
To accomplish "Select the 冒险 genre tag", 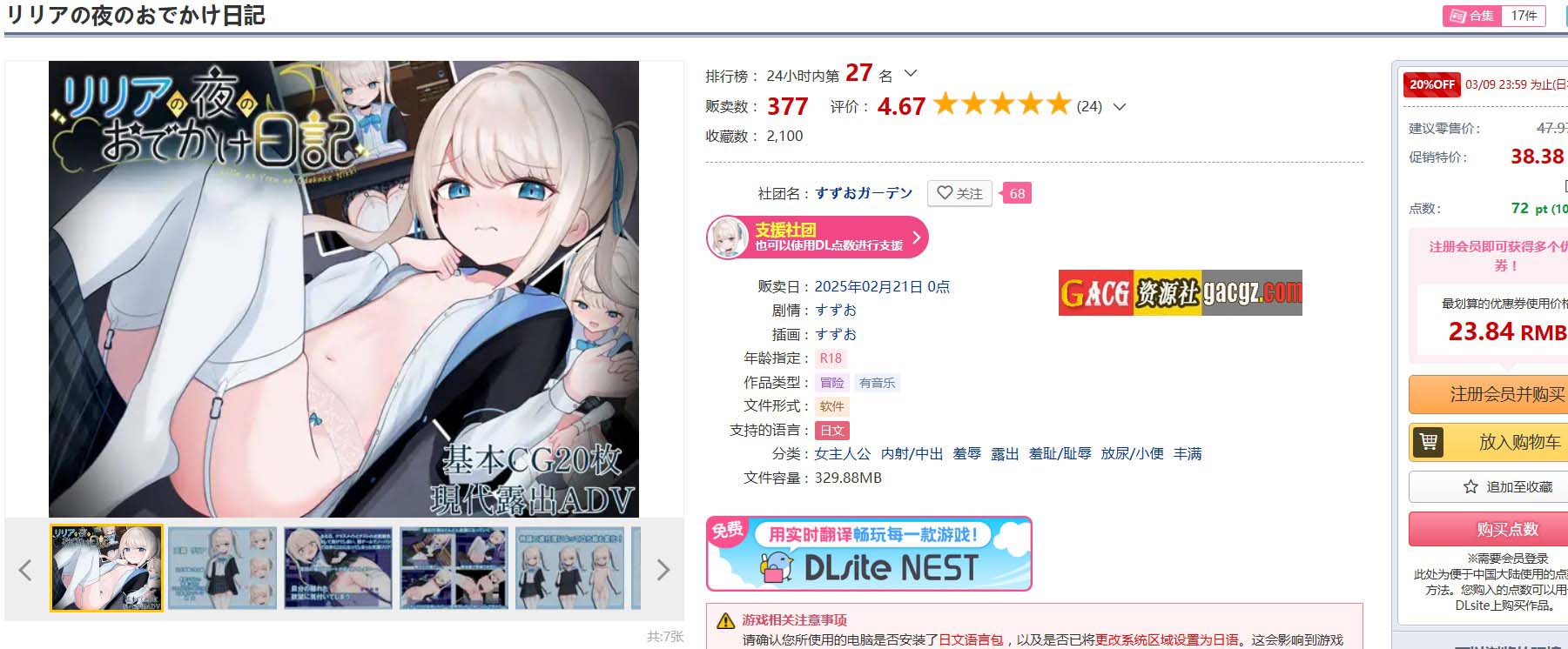I will tap(832, 383).
